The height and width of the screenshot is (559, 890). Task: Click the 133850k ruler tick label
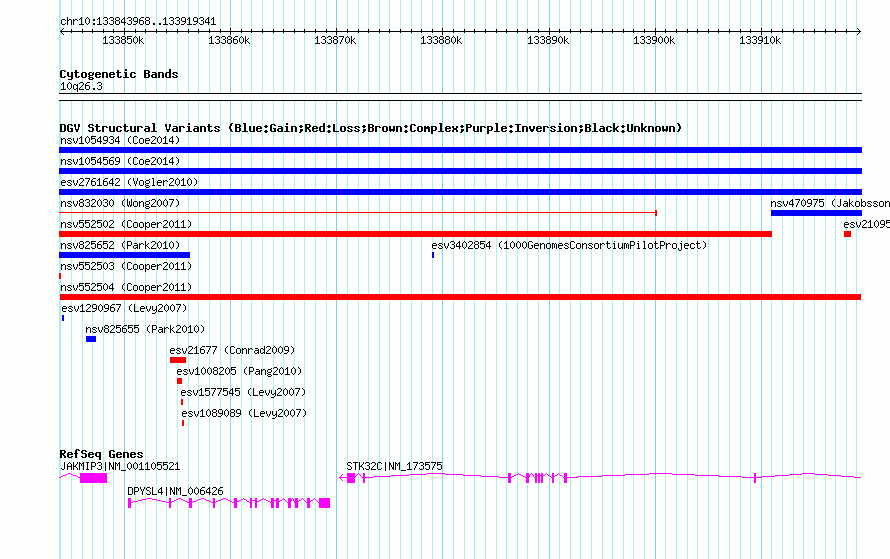(123, 40)
